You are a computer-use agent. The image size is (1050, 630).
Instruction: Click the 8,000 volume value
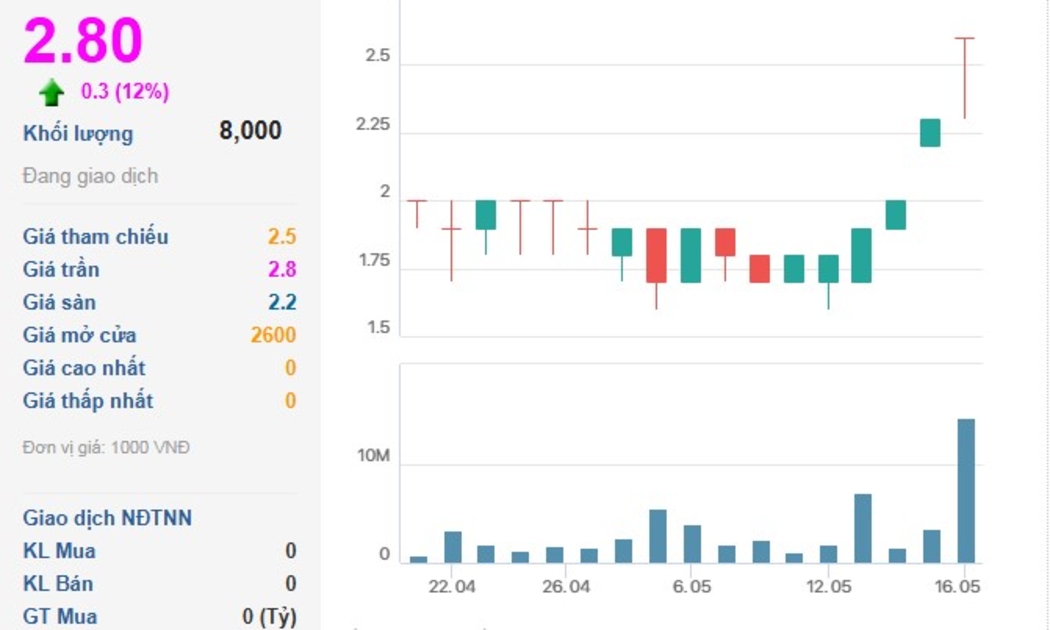(250, 131)
